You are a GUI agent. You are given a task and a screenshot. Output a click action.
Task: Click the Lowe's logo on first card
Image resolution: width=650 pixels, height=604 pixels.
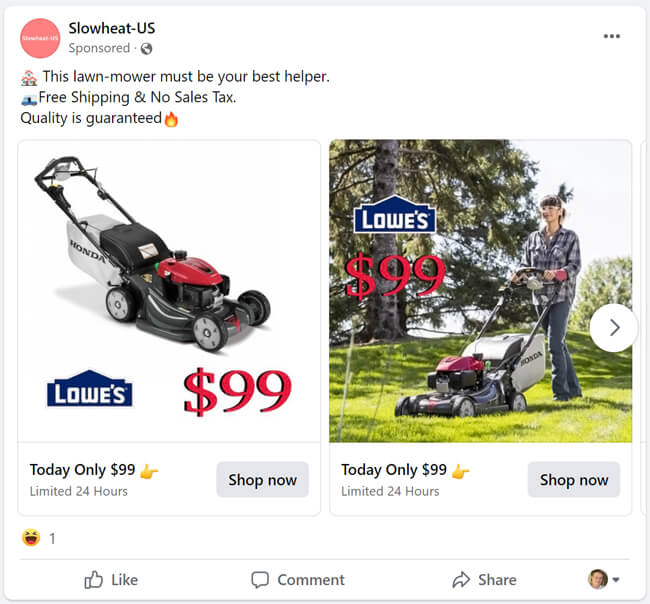coord(90,388)
